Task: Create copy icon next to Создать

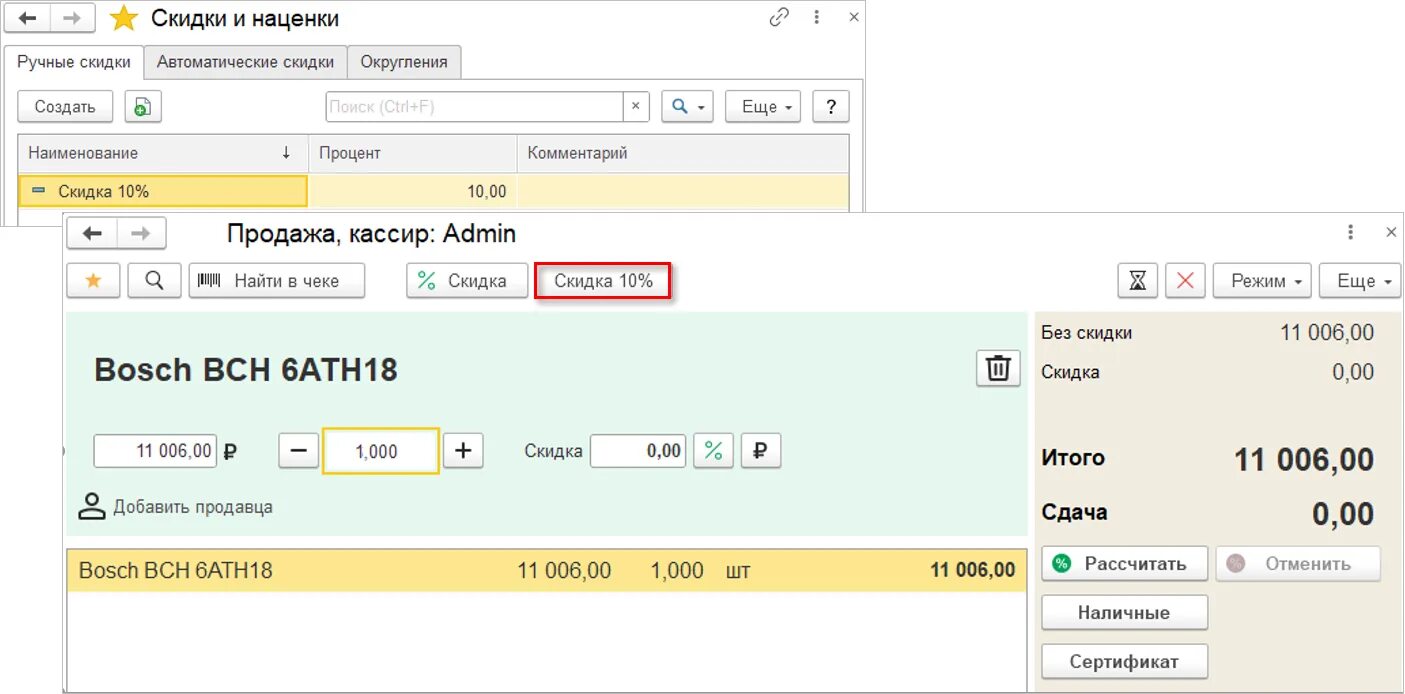Action: pos(143,107)
